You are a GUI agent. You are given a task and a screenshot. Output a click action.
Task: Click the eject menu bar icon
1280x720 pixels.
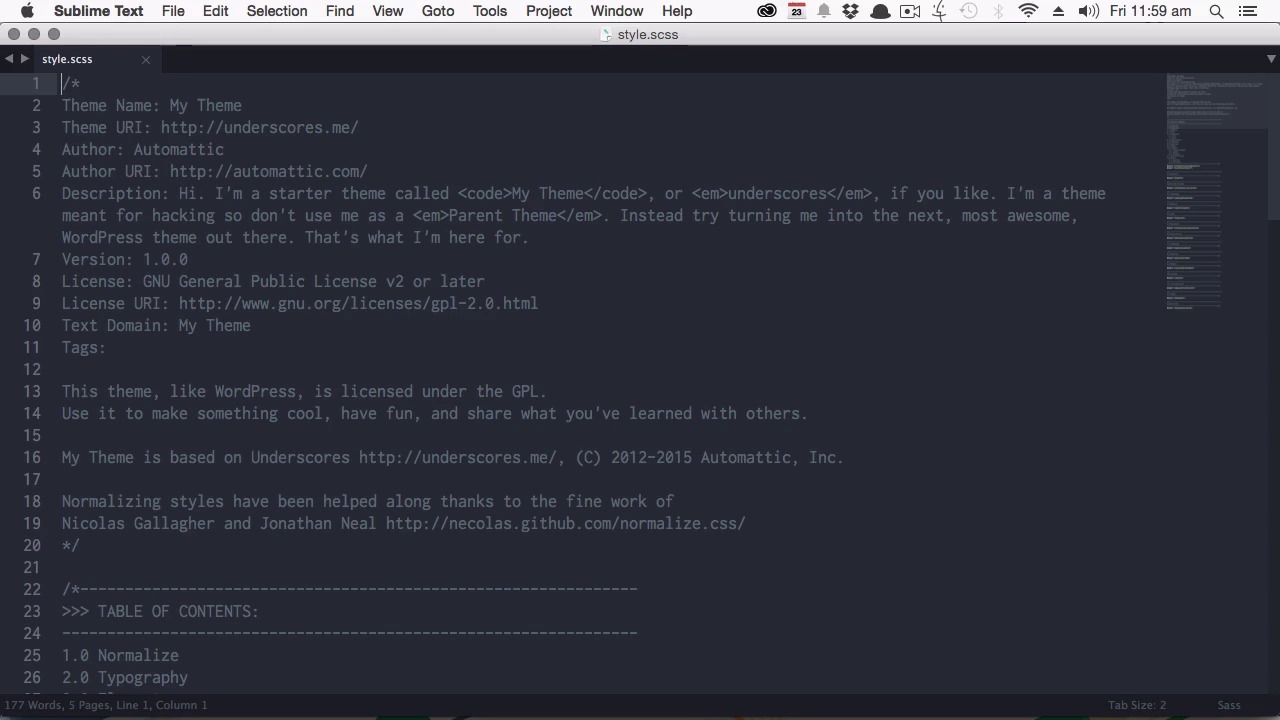click(x=1058, y=11)
